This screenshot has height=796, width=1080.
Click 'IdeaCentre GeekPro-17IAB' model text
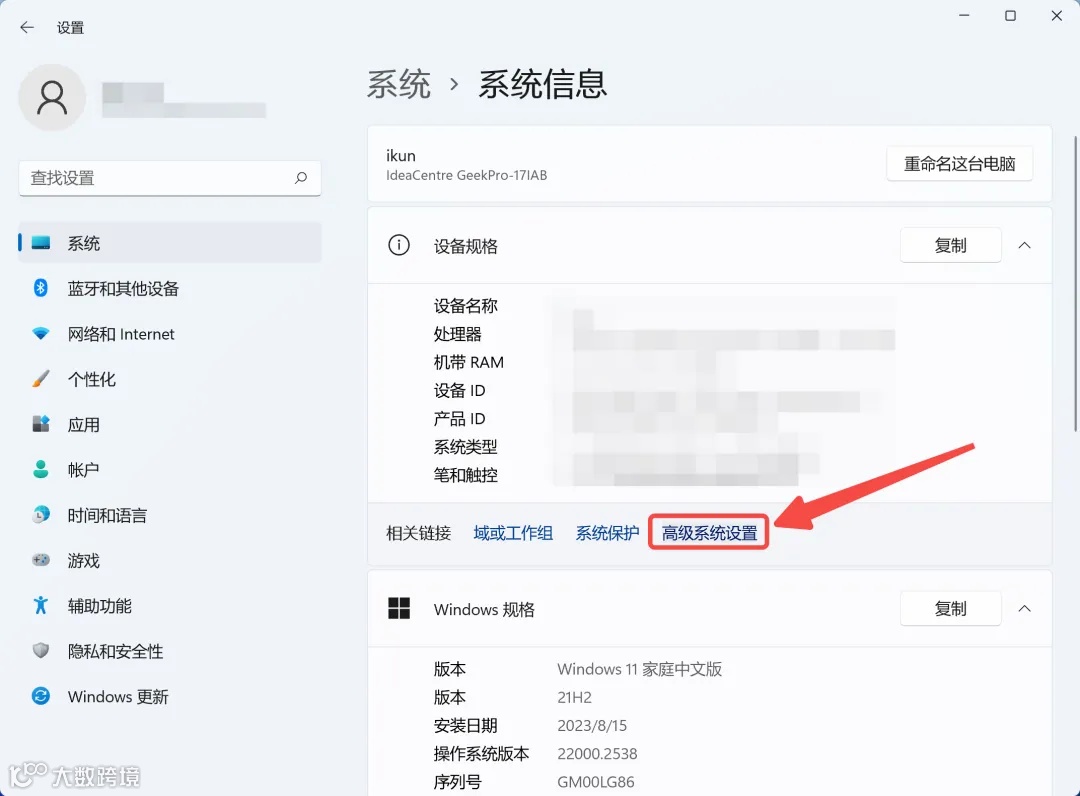pos(466,175)
